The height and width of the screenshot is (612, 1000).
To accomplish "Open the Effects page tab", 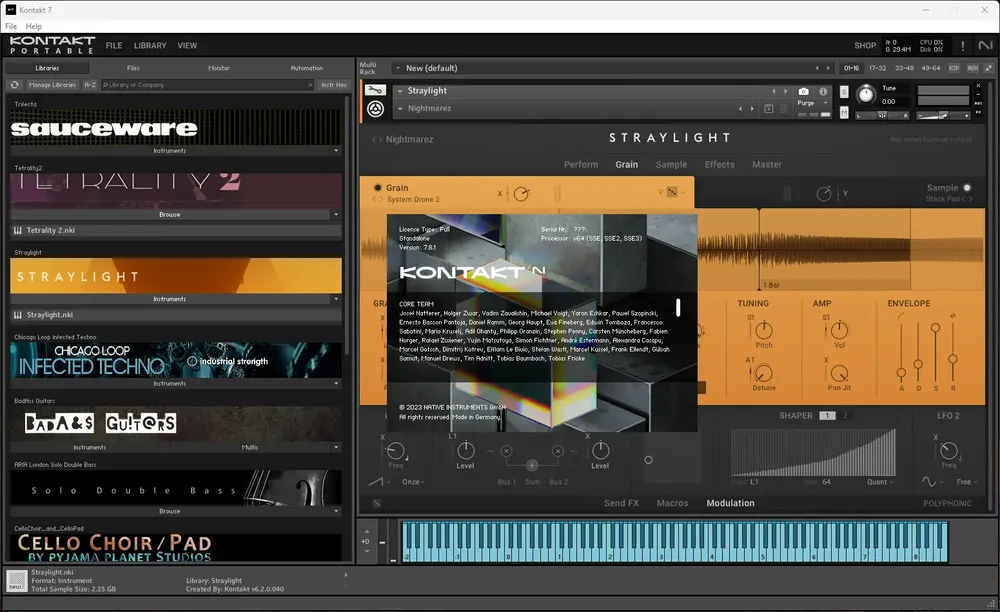I will 719,164.
